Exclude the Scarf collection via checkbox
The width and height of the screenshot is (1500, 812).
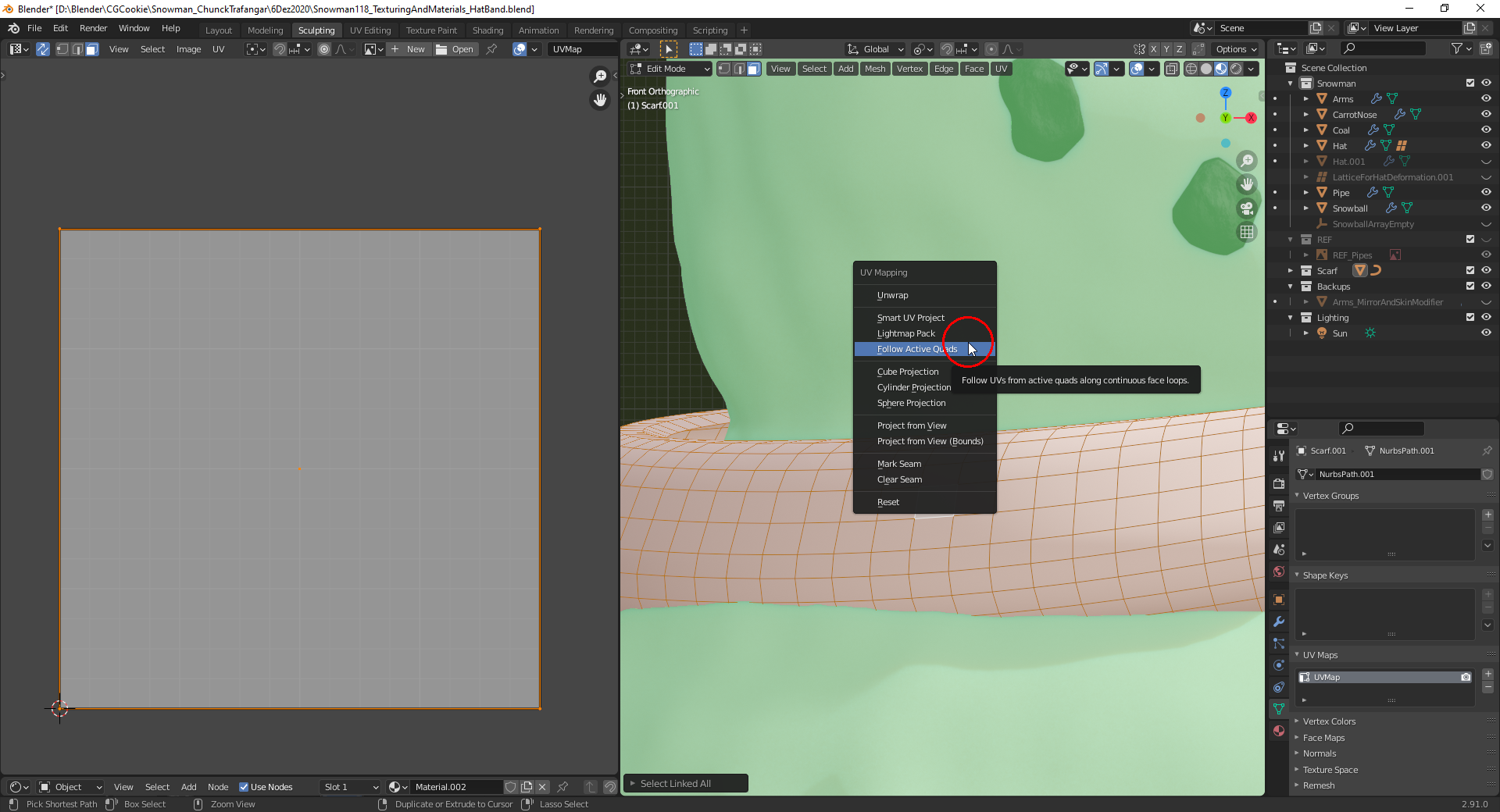coord(1470,270)
